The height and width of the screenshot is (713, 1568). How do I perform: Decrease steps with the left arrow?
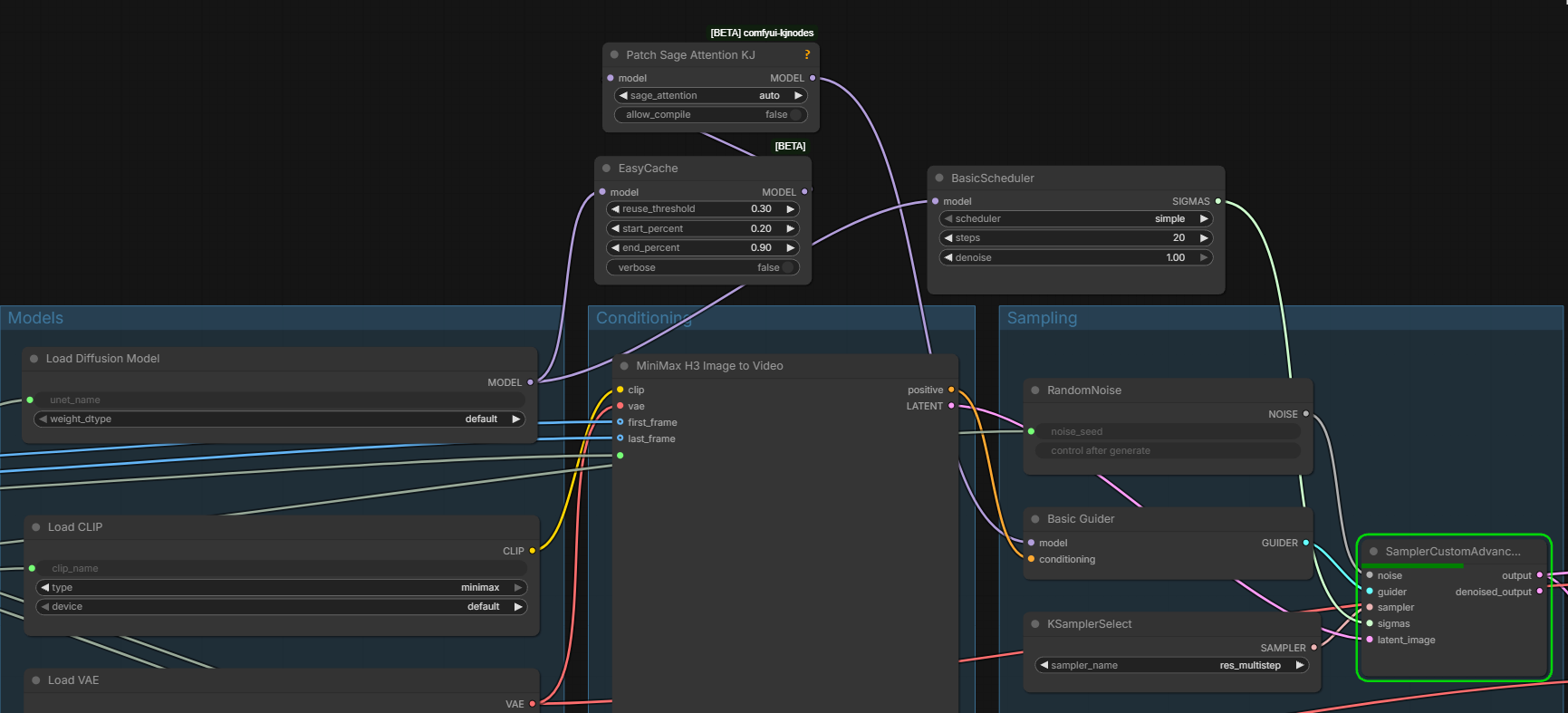coord(948,237)
